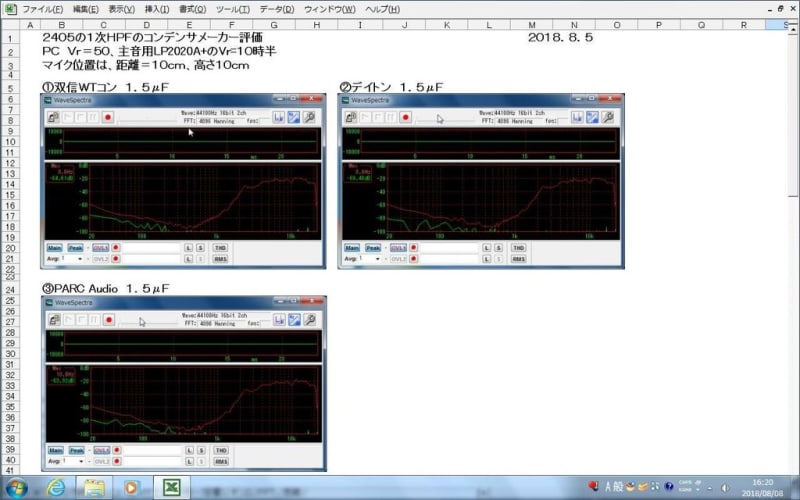Viewport: 800px width, 500px height.
Task: Toggle the Peak button in the ③PARC Audio window
Action: [x=77, y=451]
